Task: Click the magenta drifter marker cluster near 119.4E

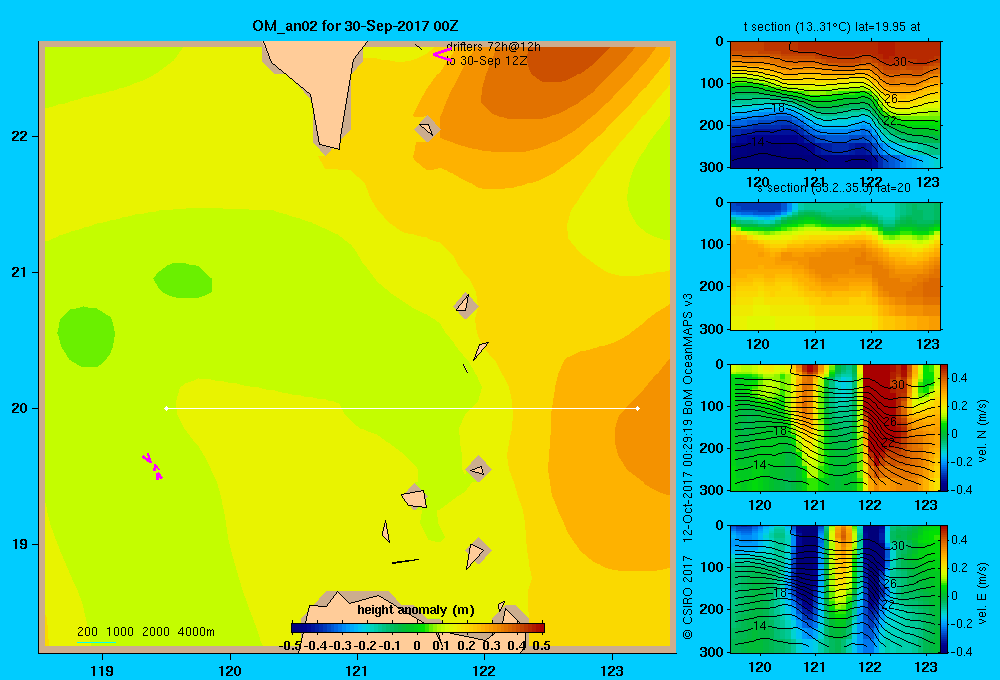Action: (x=153, y=466)
